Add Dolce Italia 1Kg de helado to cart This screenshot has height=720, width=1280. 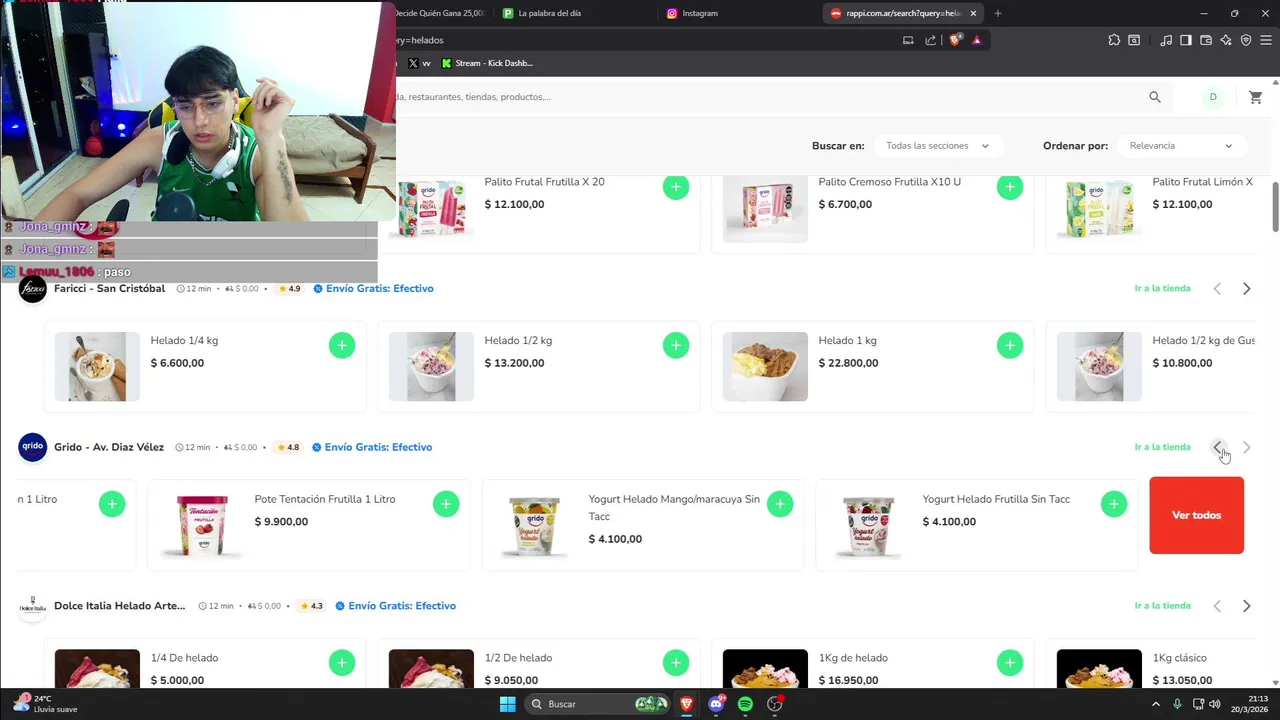click(1010, 663)
